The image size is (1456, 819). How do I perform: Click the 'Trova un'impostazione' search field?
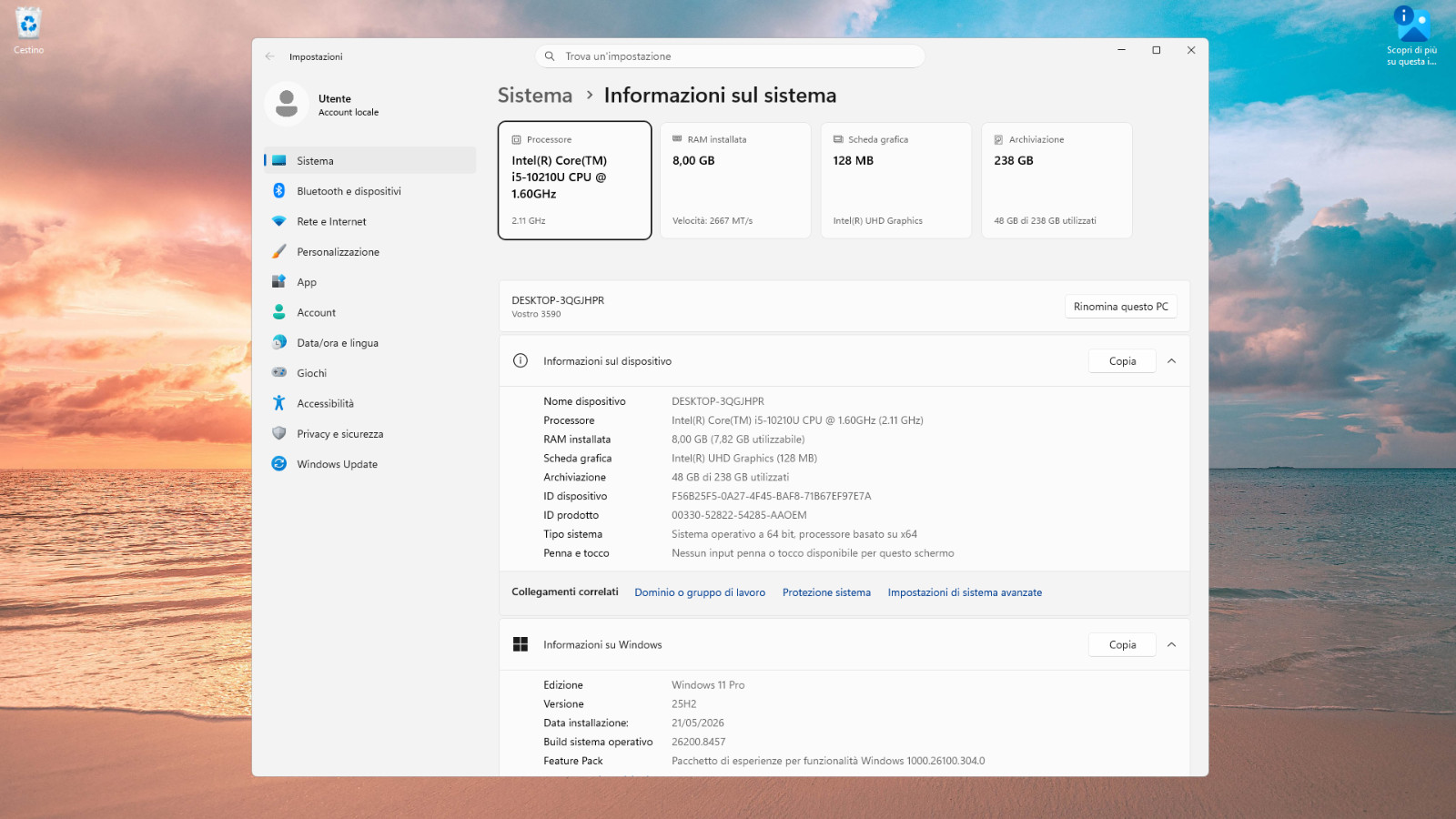(x=731, y=56)
